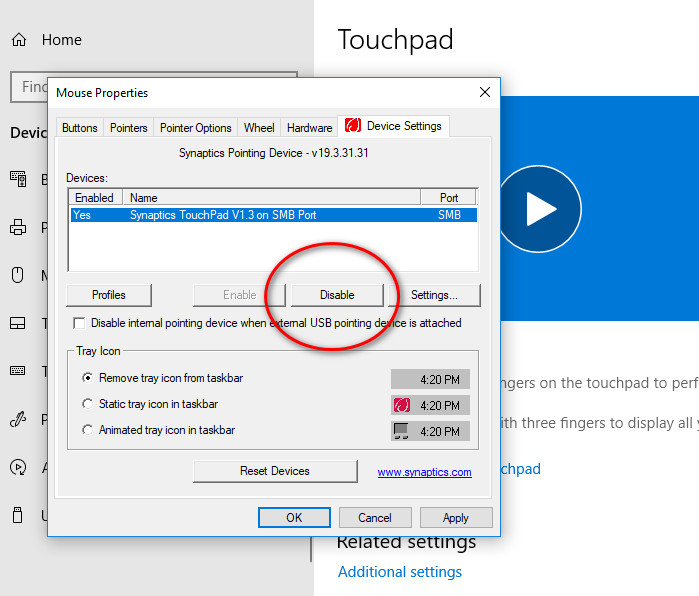Viewport: 699px width, 596px height.
Task: Select the Device Settings tab
Action: click(x=394, y=126)
